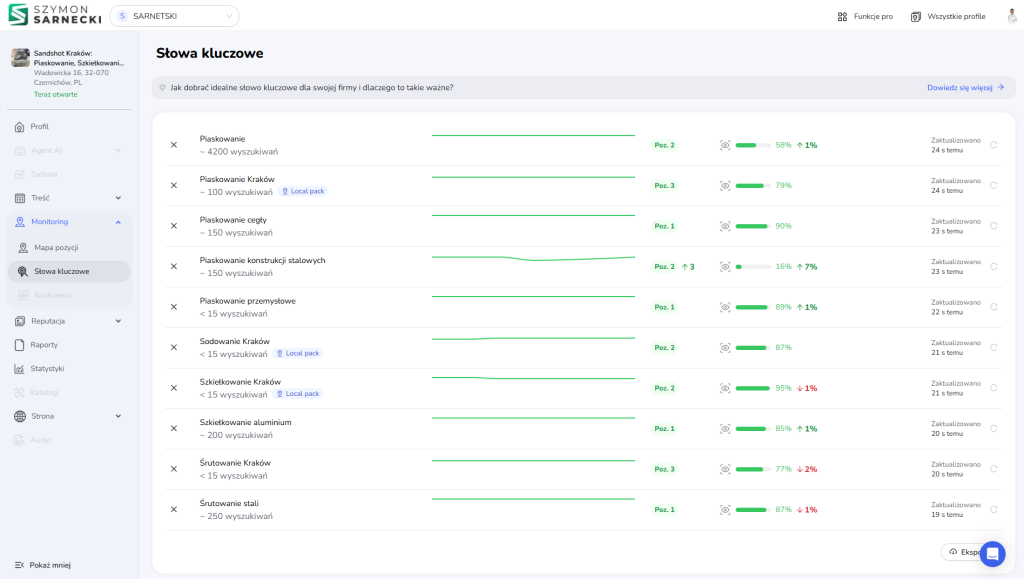Open the chat support bubble
Screen dimensions: 1024x579
point(993,554)
